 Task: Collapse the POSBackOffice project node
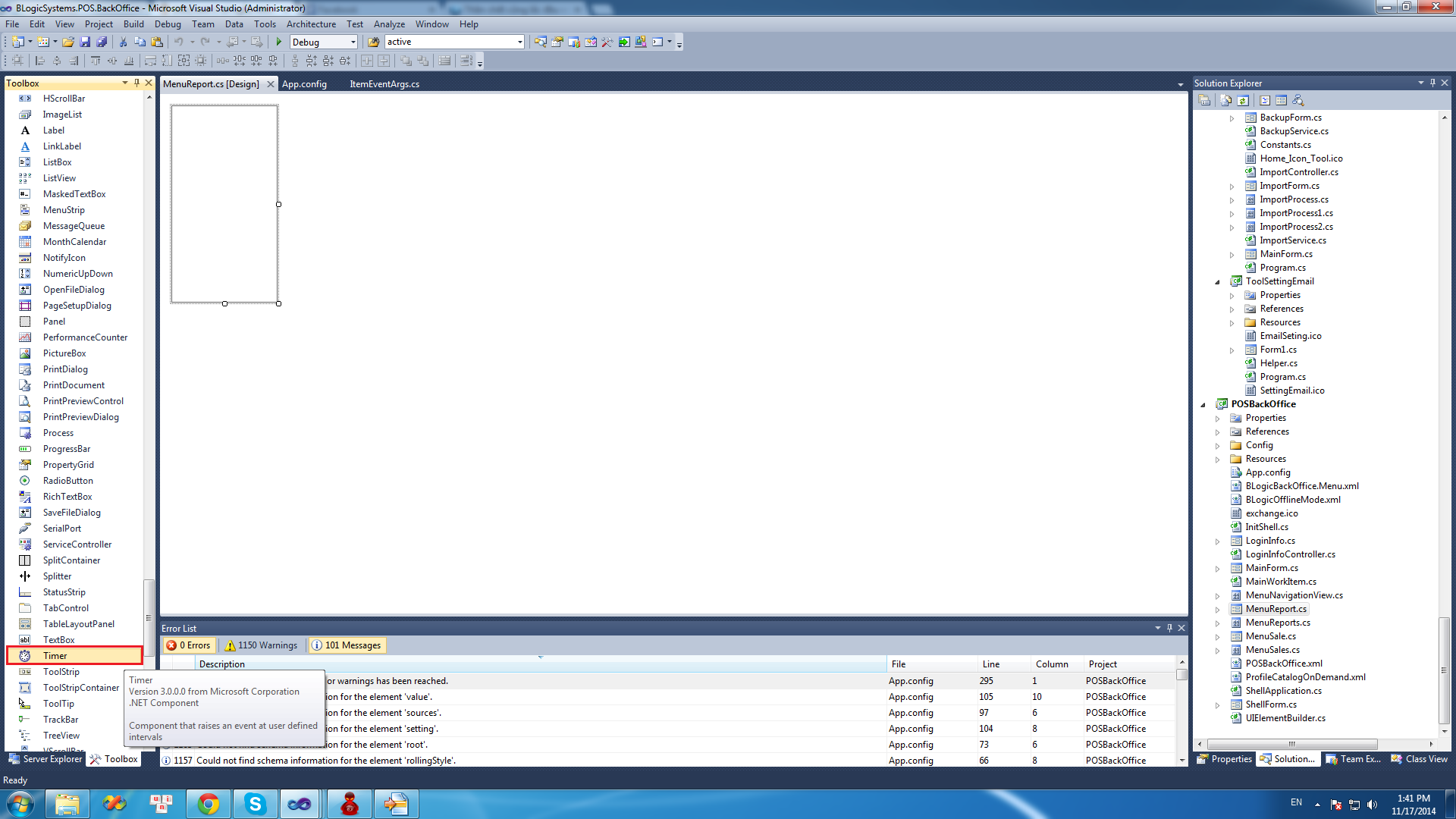click(1203, 405)
